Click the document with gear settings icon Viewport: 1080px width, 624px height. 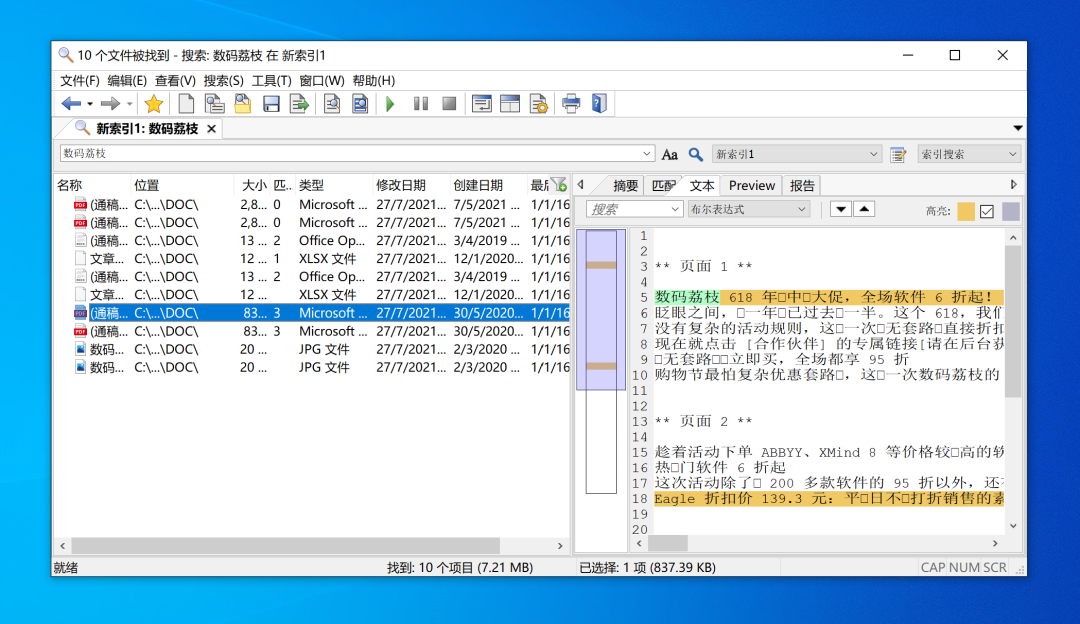539,104
